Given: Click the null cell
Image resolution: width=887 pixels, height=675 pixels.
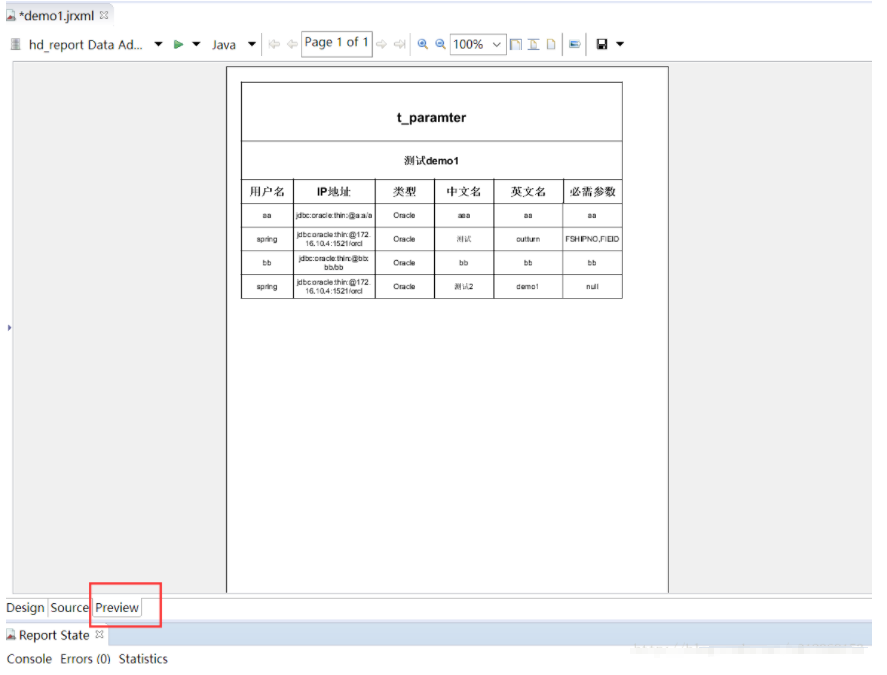Looking at the screenshot, I should pos(592,287).
